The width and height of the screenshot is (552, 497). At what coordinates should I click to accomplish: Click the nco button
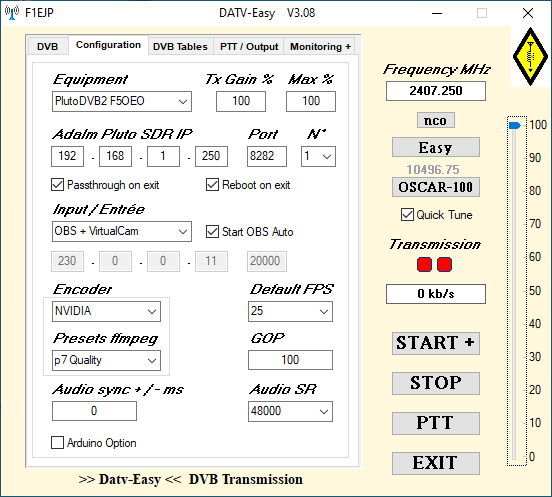[436, 120]
